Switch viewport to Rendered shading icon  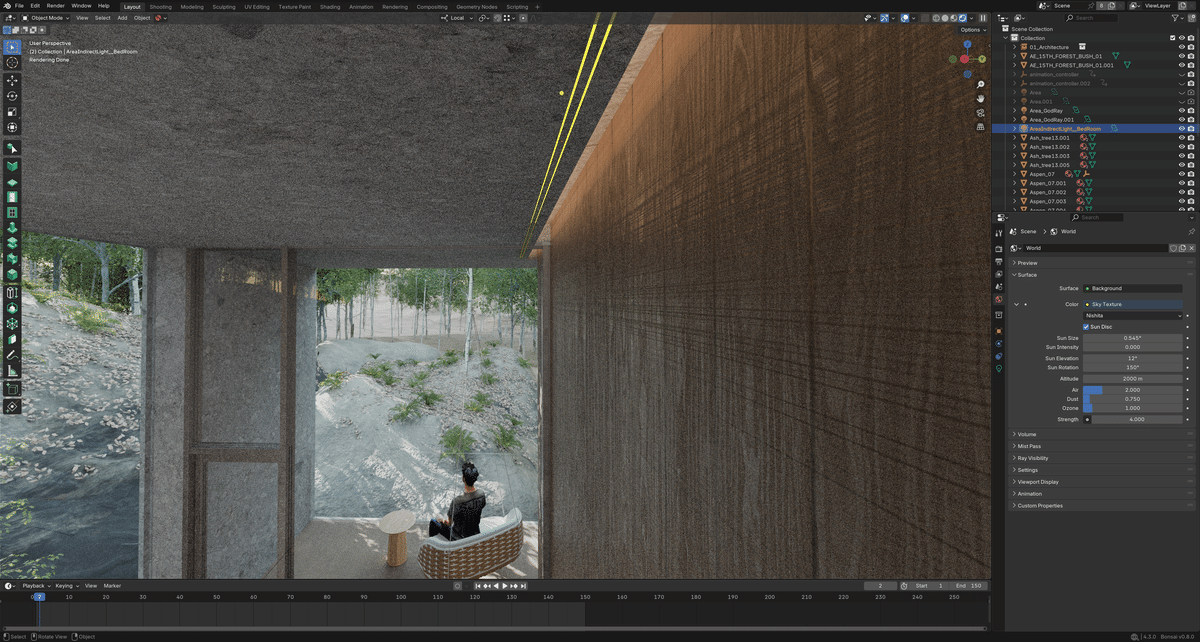(x=963, y=18)
